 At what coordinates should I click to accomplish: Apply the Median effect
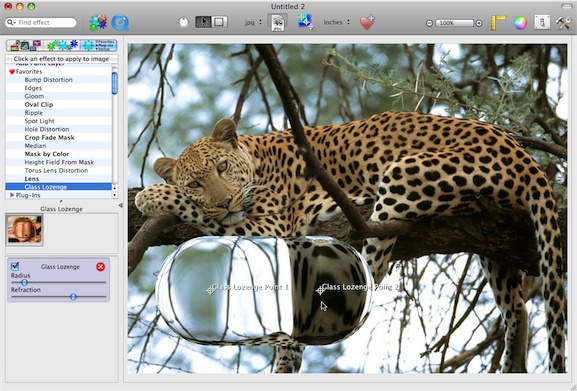point(59,146)
